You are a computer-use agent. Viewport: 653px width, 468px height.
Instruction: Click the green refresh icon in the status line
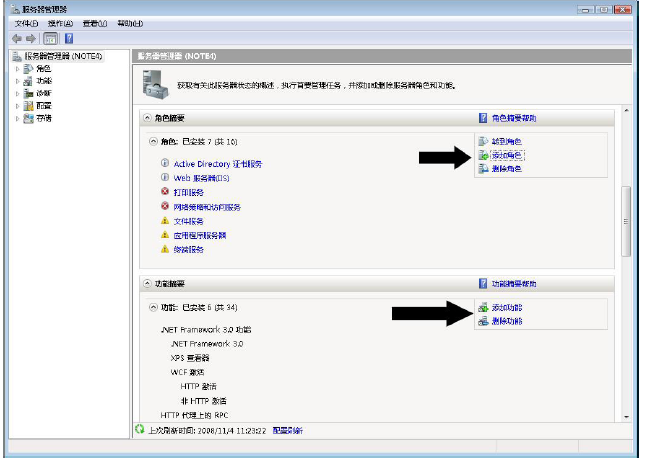140,429
